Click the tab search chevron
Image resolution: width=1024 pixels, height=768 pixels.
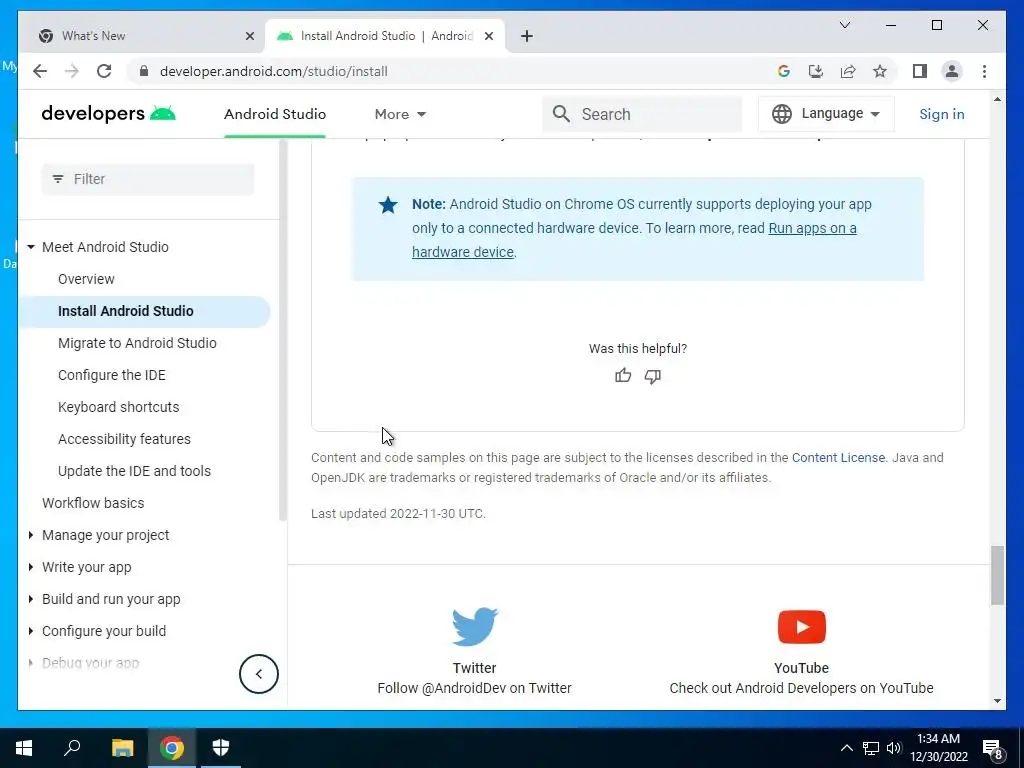coord(844,25)
